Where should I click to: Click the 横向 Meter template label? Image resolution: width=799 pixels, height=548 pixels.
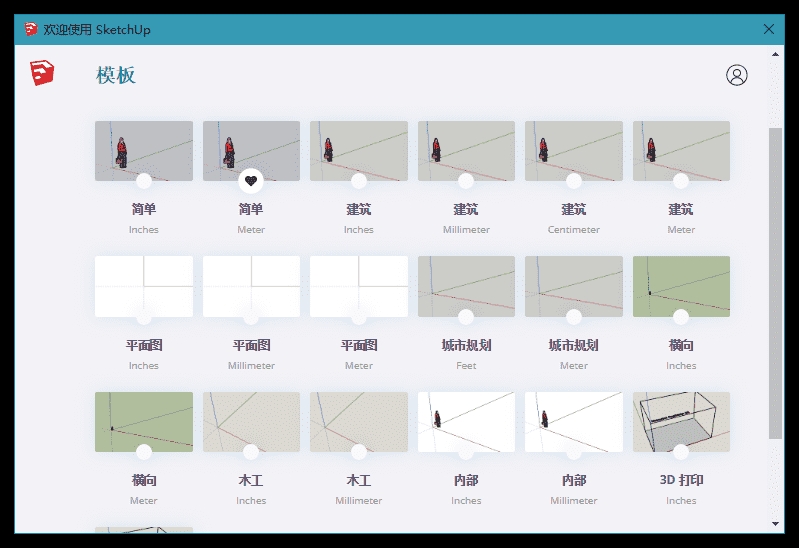(144, 480)
